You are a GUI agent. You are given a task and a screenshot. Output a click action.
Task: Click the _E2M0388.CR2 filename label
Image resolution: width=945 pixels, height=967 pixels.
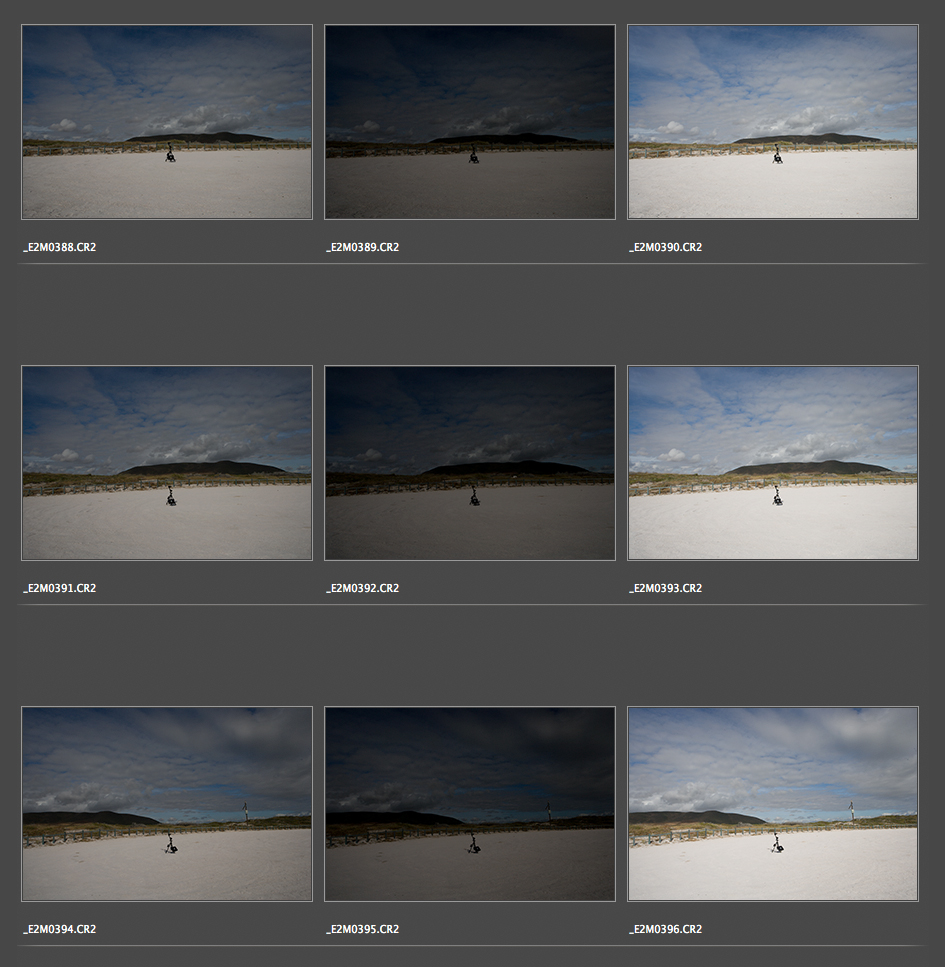click(x=60, y=247)
